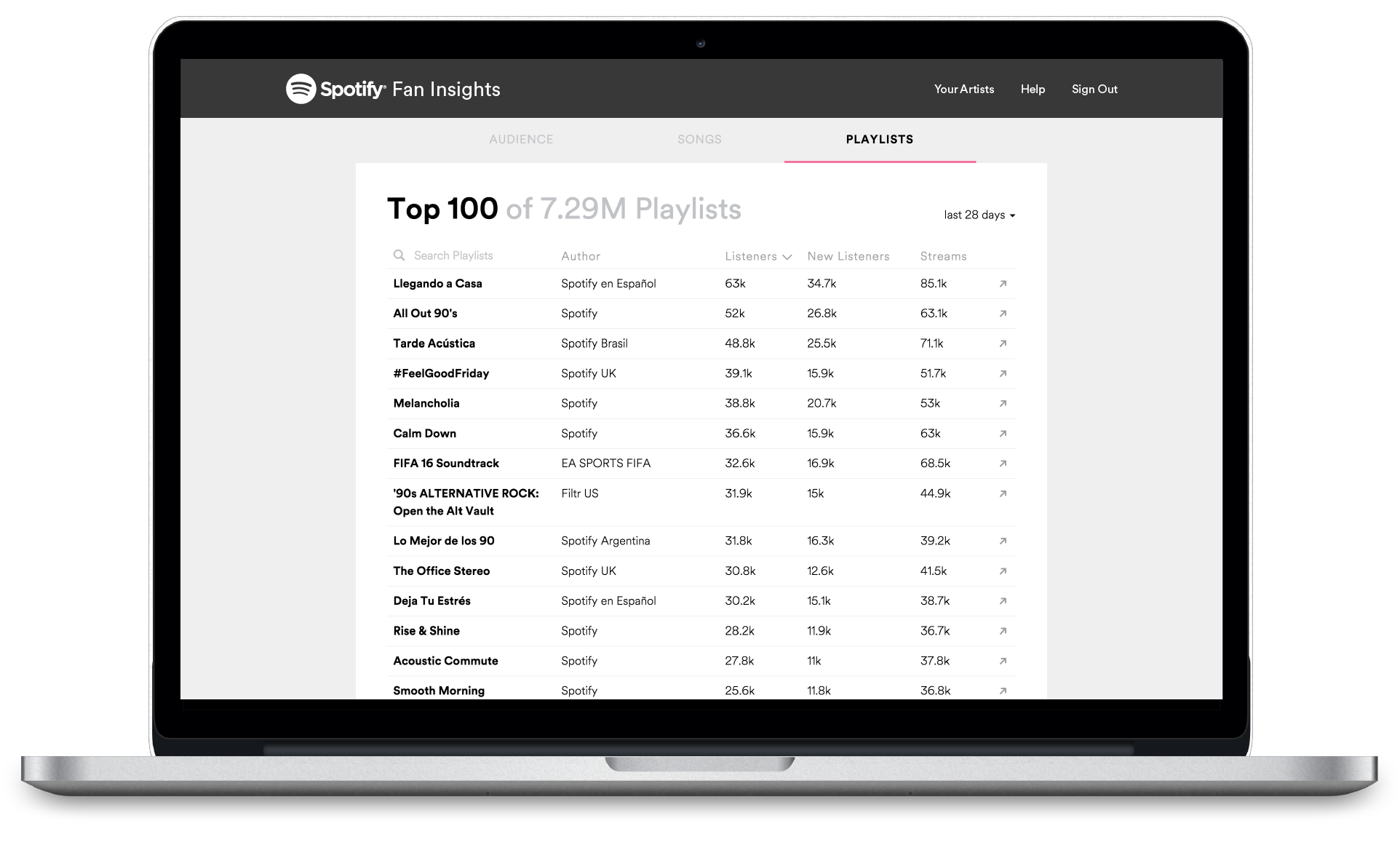1400x850 pixels.
Task: Open Melancholia external link arrow
Action: pyautogui.click(x=1003, y=403)
